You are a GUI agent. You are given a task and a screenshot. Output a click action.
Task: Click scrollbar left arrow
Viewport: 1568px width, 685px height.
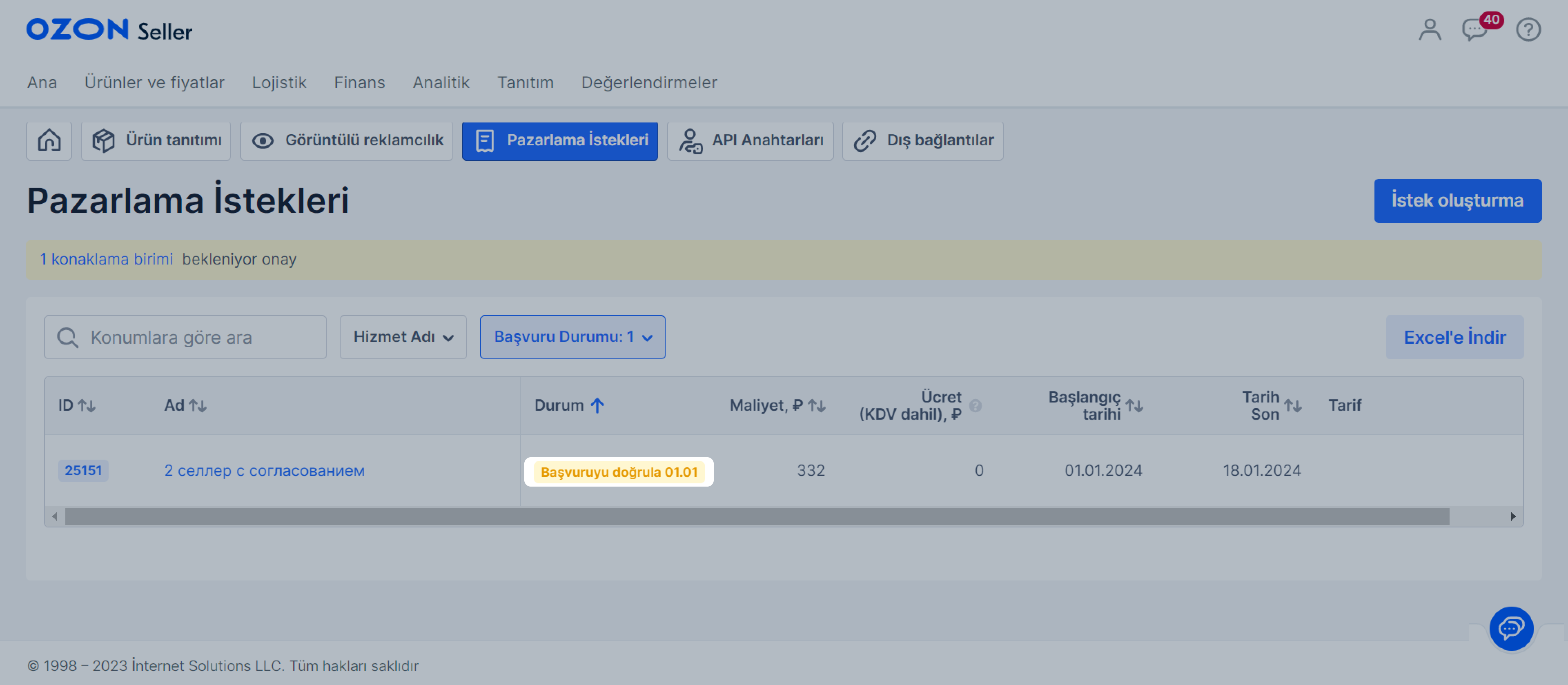pyautogui.click(x=55, y=516)
